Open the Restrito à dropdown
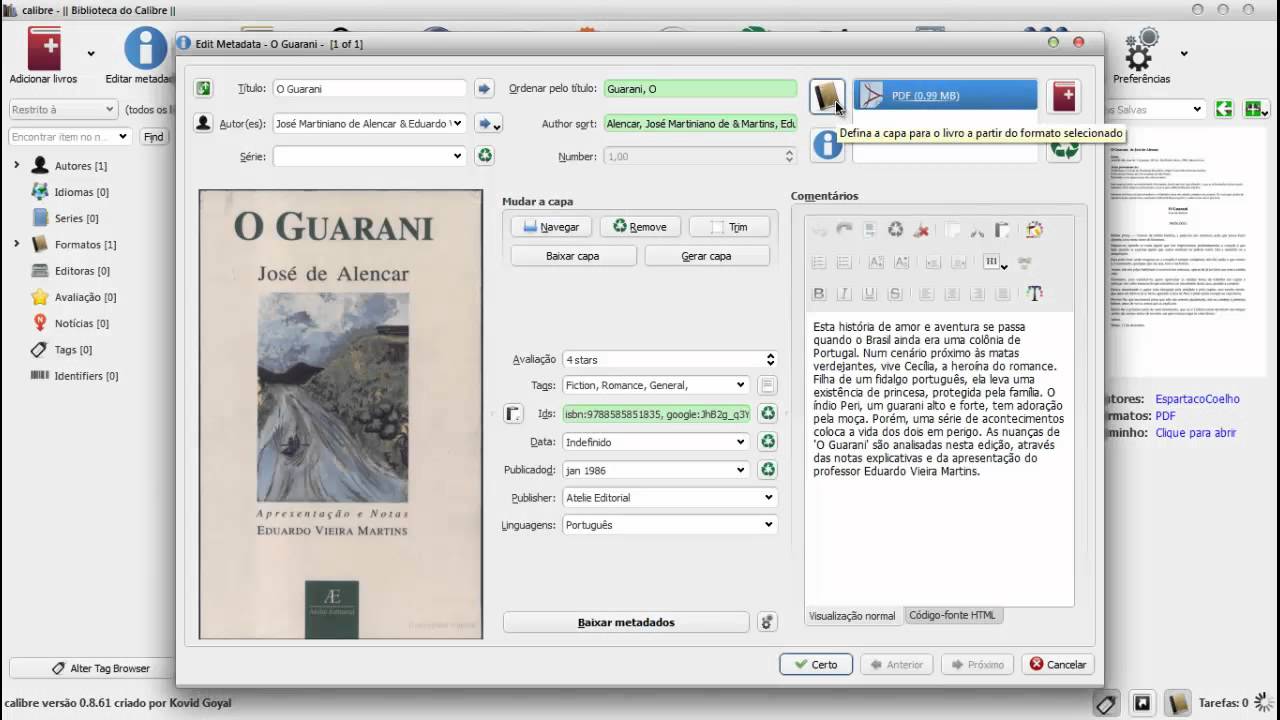This screenshot has height=720, width=1280. tap(63, 110)
